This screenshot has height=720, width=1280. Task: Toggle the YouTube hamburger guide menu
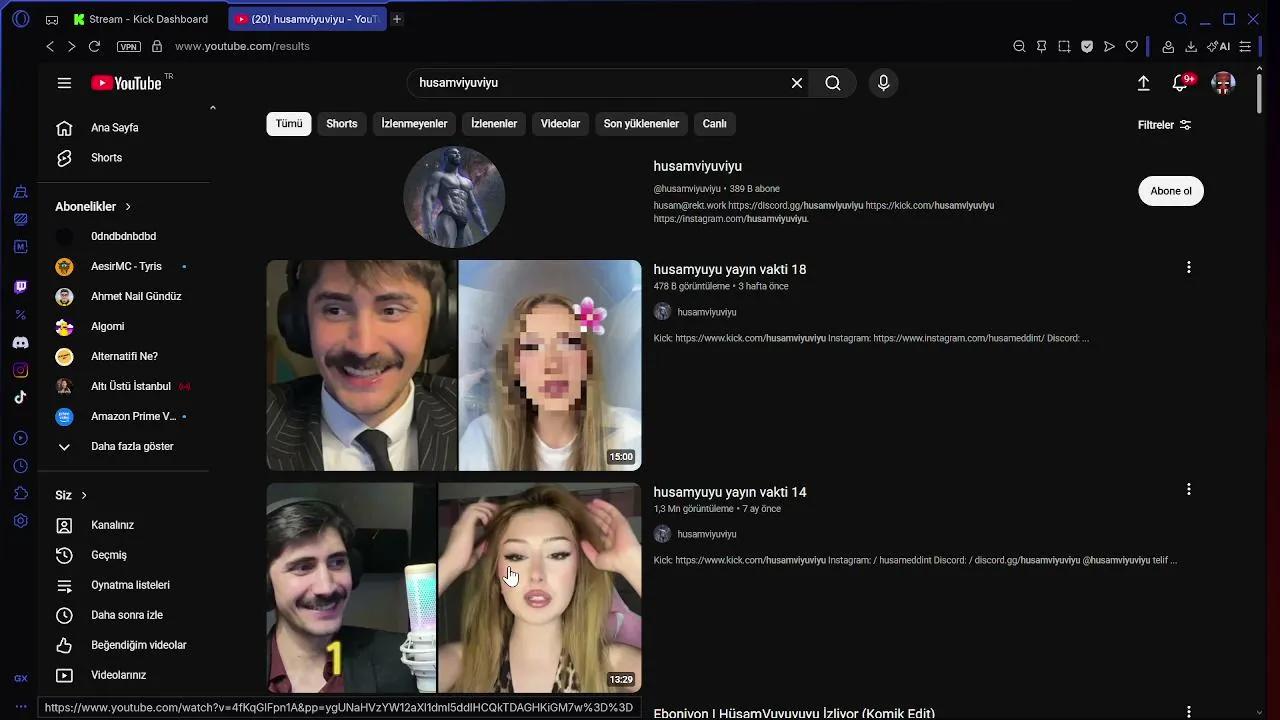point(64,83)
